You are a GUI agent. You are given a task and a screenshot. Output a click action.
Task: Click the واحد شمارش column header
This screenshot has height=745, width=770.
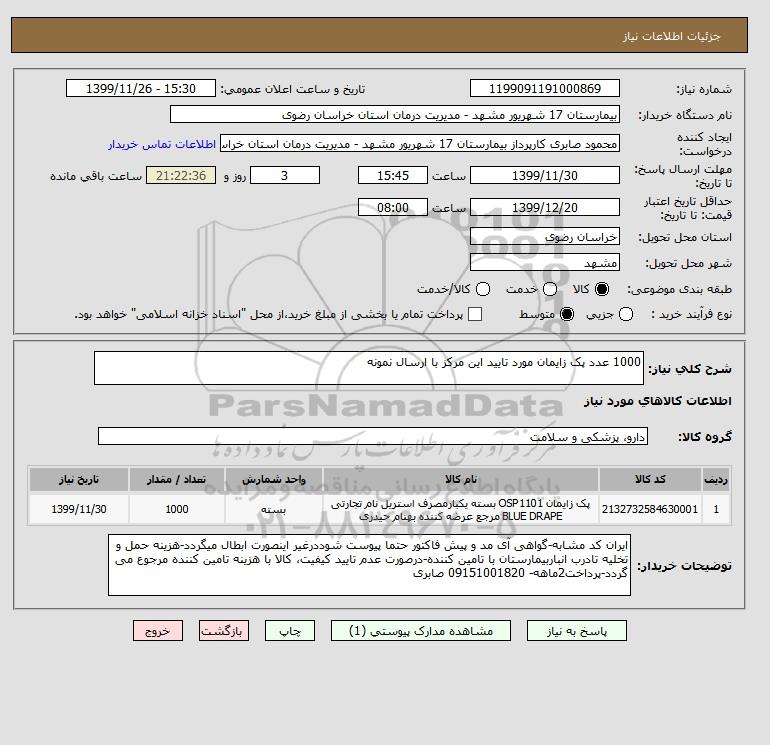(x=274, y=479)
